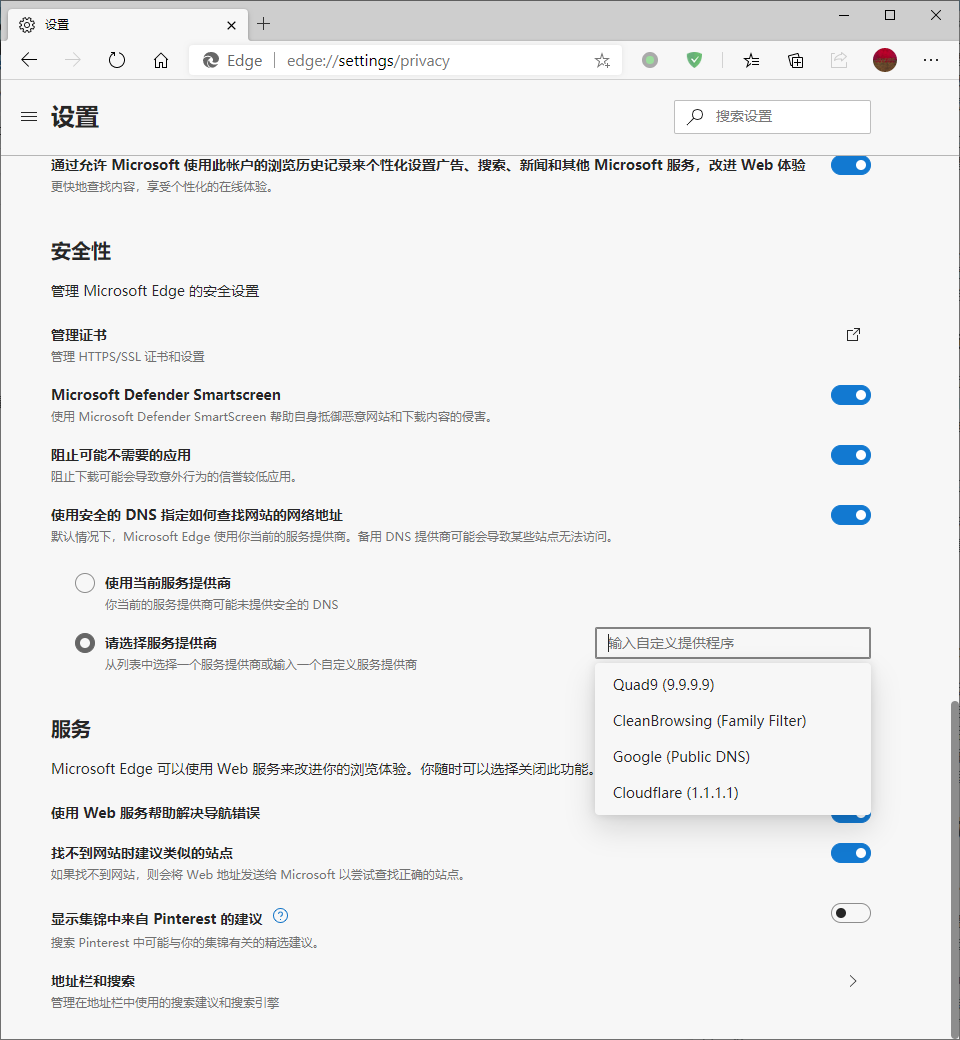Add this page to favorites star
Image resolution: width=960 pixels, height=1040 pixels.
pos(602,60)
